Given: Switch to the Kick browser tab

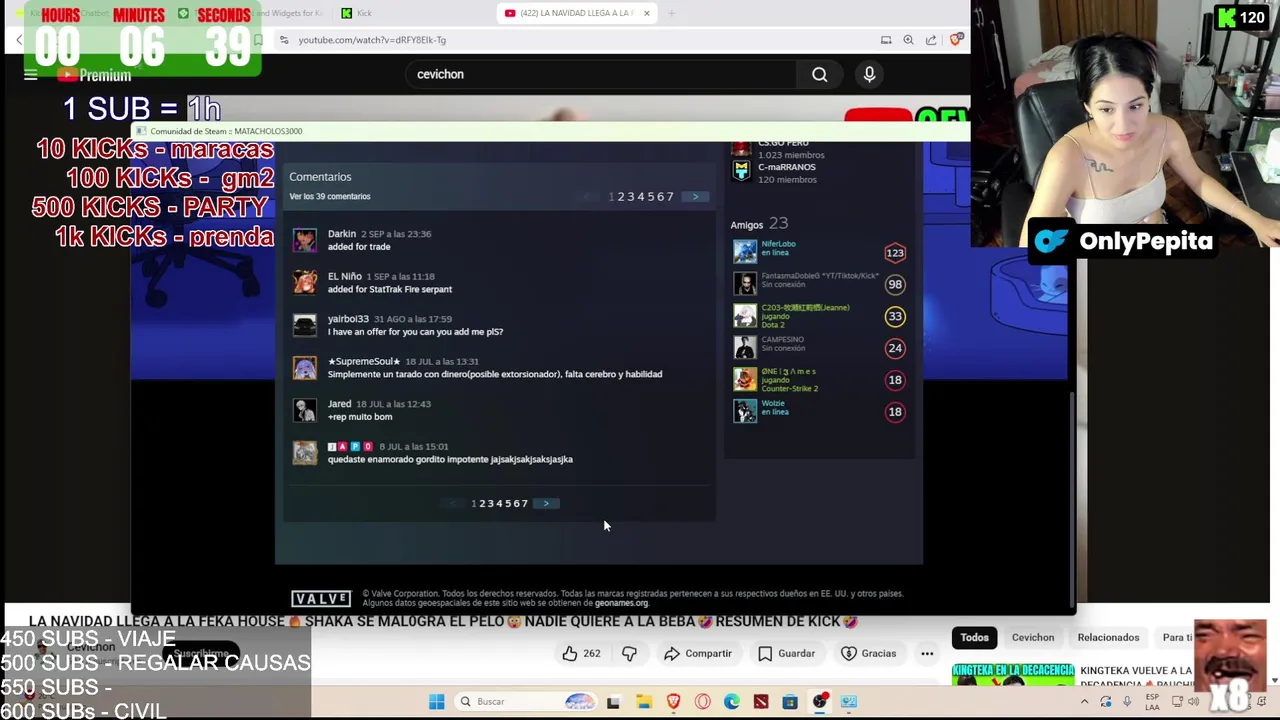Looking at the screenshot, I should point(364,13).
